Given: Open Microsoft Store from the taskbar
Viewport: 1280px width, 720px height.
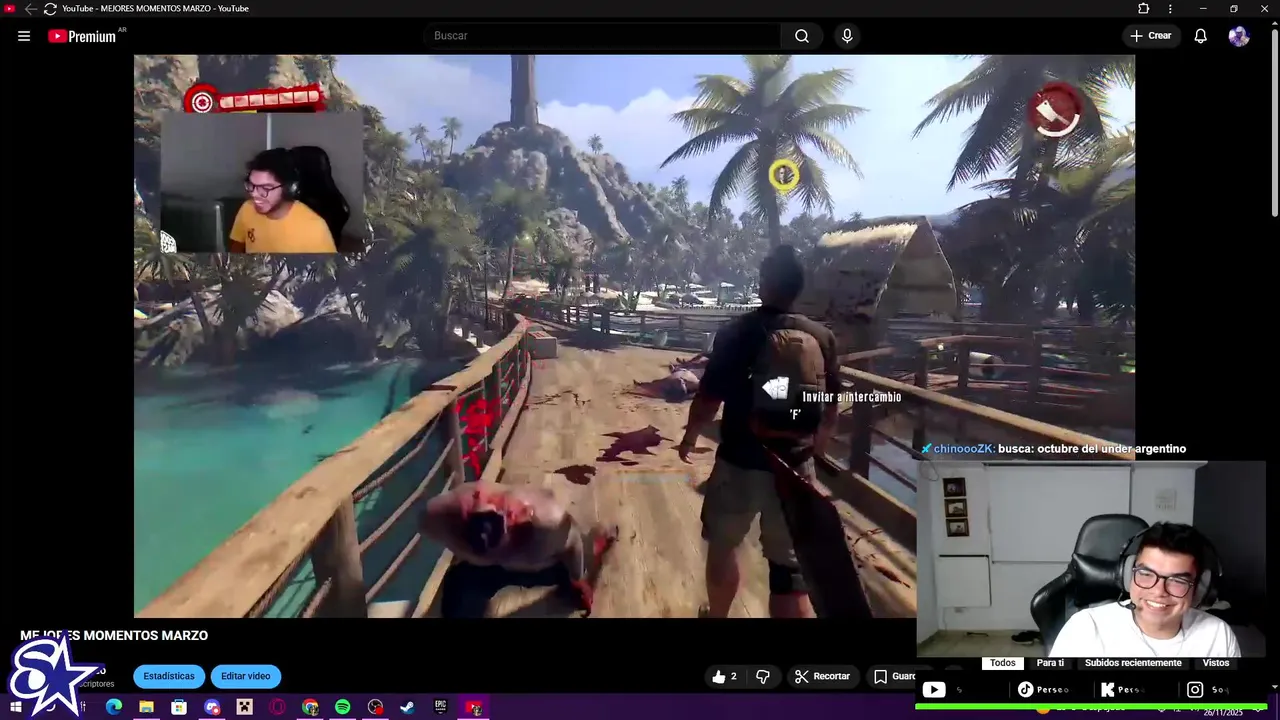Looking at the screenshot, I should (x=179, y=707).
